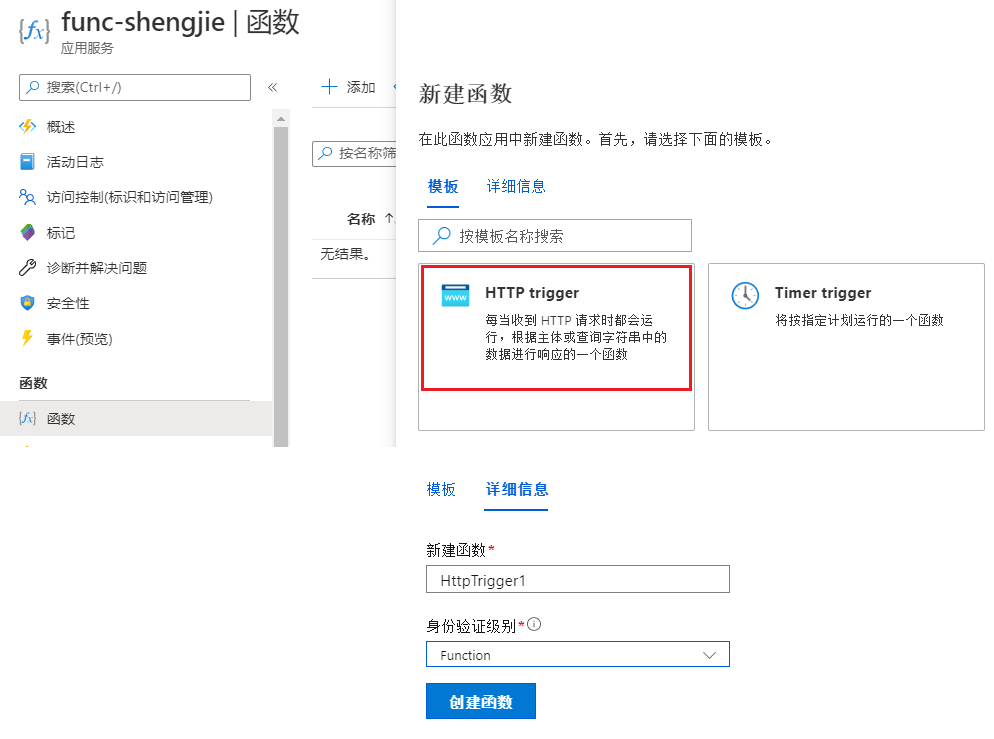Click the HttpTrigger1 name input field
The width and height of the screenshot is (994, 739).
[577, 579]
